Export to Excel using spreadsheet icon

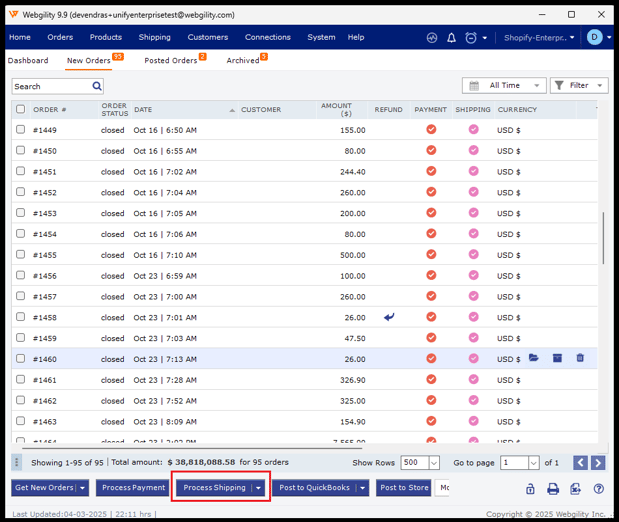click(x=576, y=489)
